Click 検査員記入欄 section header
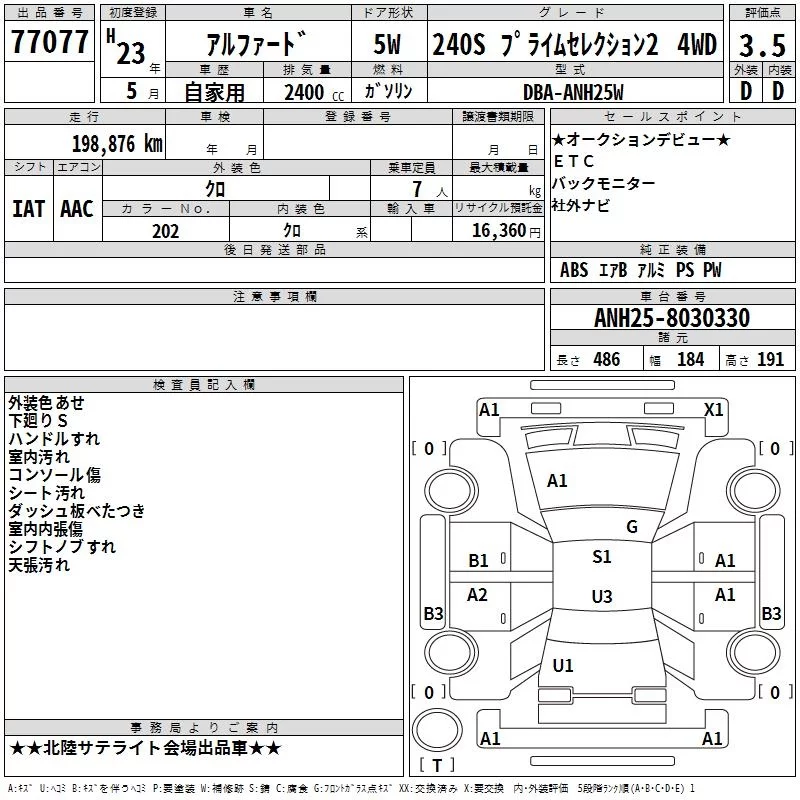 (x=204, y=385)
